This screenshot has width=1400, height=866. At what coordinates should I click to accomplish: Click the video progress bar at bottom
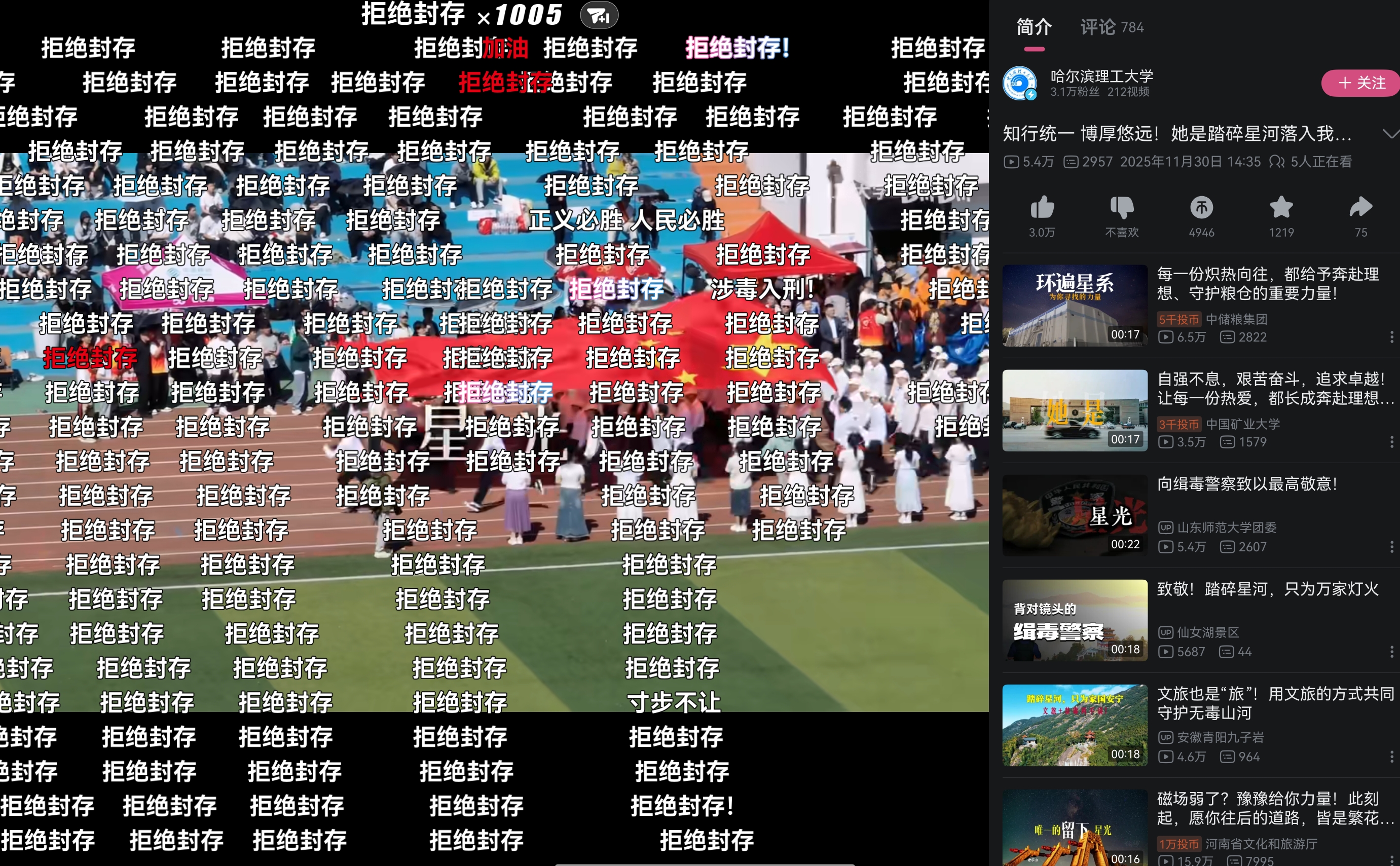(x=705, y=863)
